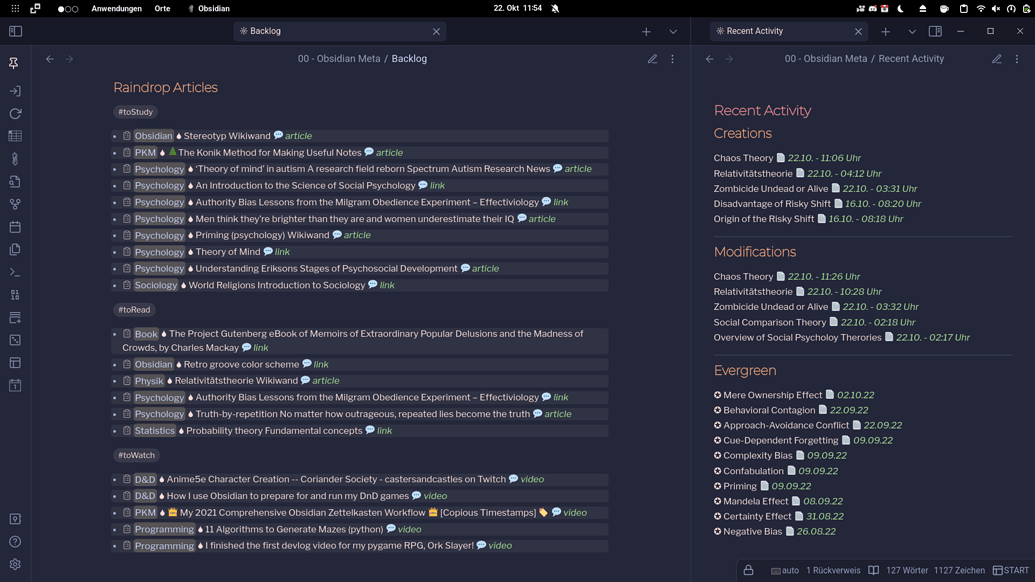The image size is (1035, 582).
Task: Click the lock icon in the status bar
Action: (x=749, y=570)
